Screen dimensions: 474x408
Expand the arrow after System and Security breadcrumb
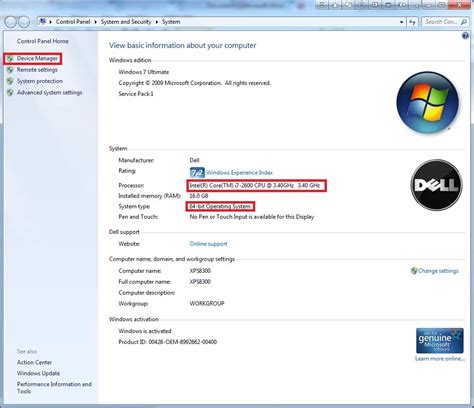[157, 22]
